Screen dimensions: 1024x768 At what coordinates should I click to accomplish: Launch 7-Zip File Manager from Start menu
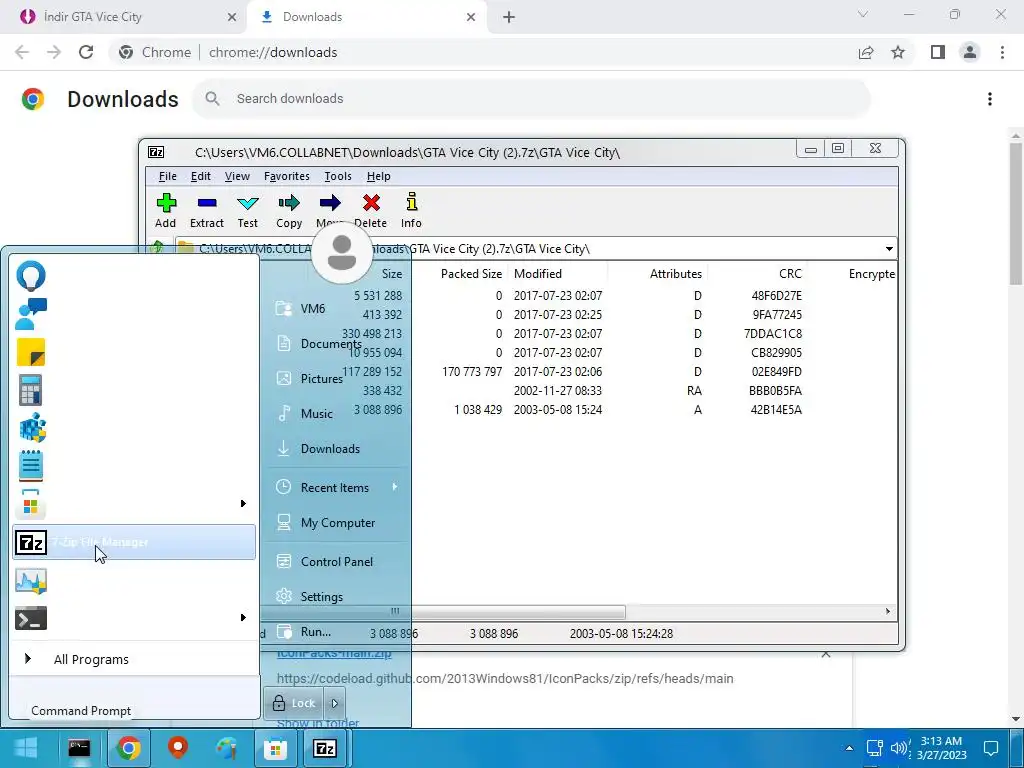[x=134, y=542]
